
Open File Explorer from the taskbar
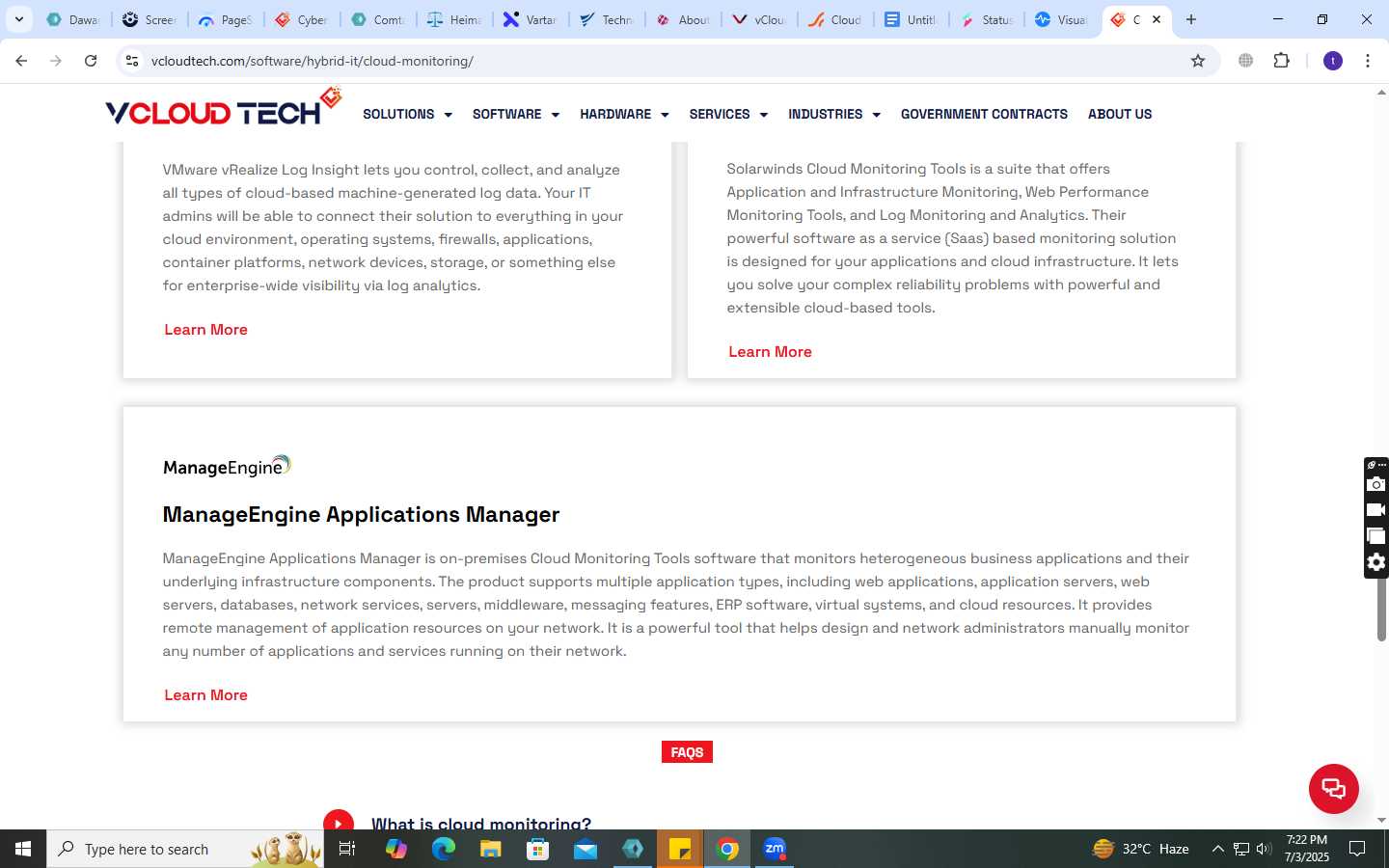pyautogui.click(x=491, y=849)
